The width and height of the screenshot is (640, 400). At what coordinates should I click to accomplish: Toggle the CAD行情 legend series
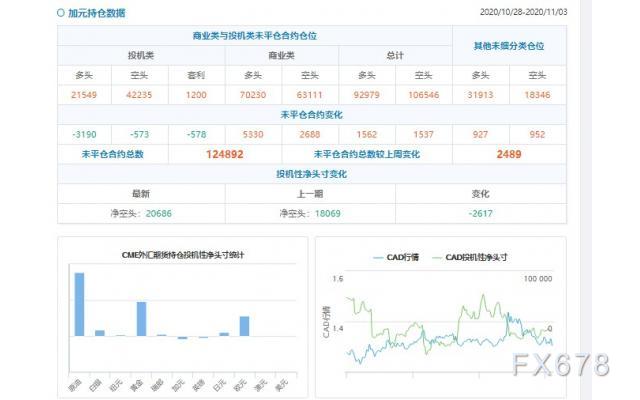[396, 257]
